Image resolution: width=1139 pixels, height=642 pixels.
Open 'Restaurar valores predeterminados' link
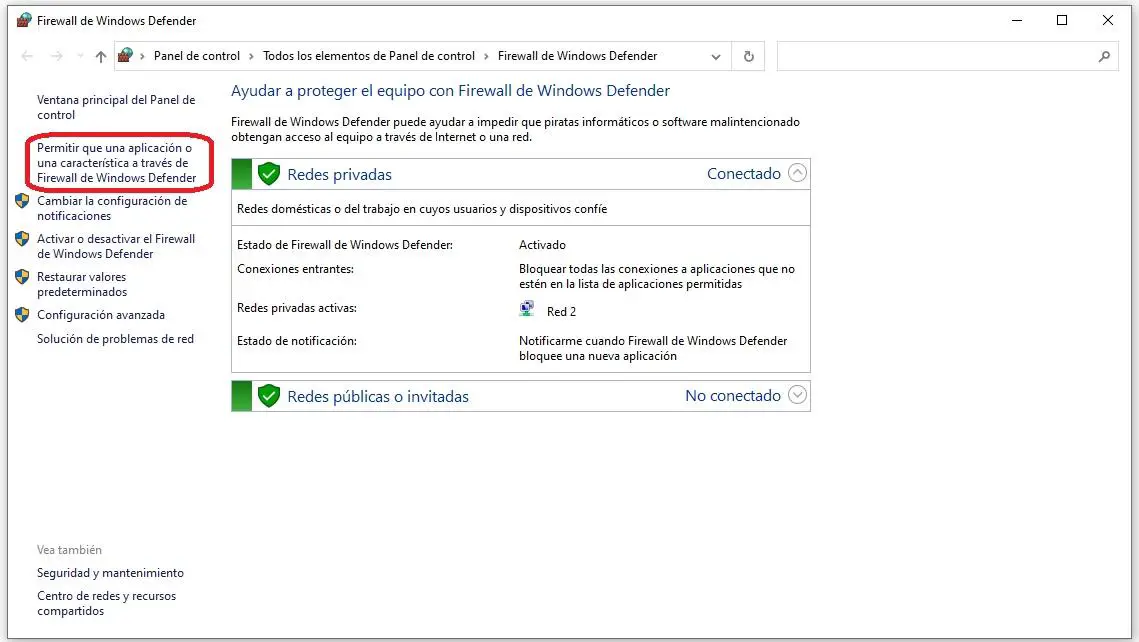(x=82, y=284)
